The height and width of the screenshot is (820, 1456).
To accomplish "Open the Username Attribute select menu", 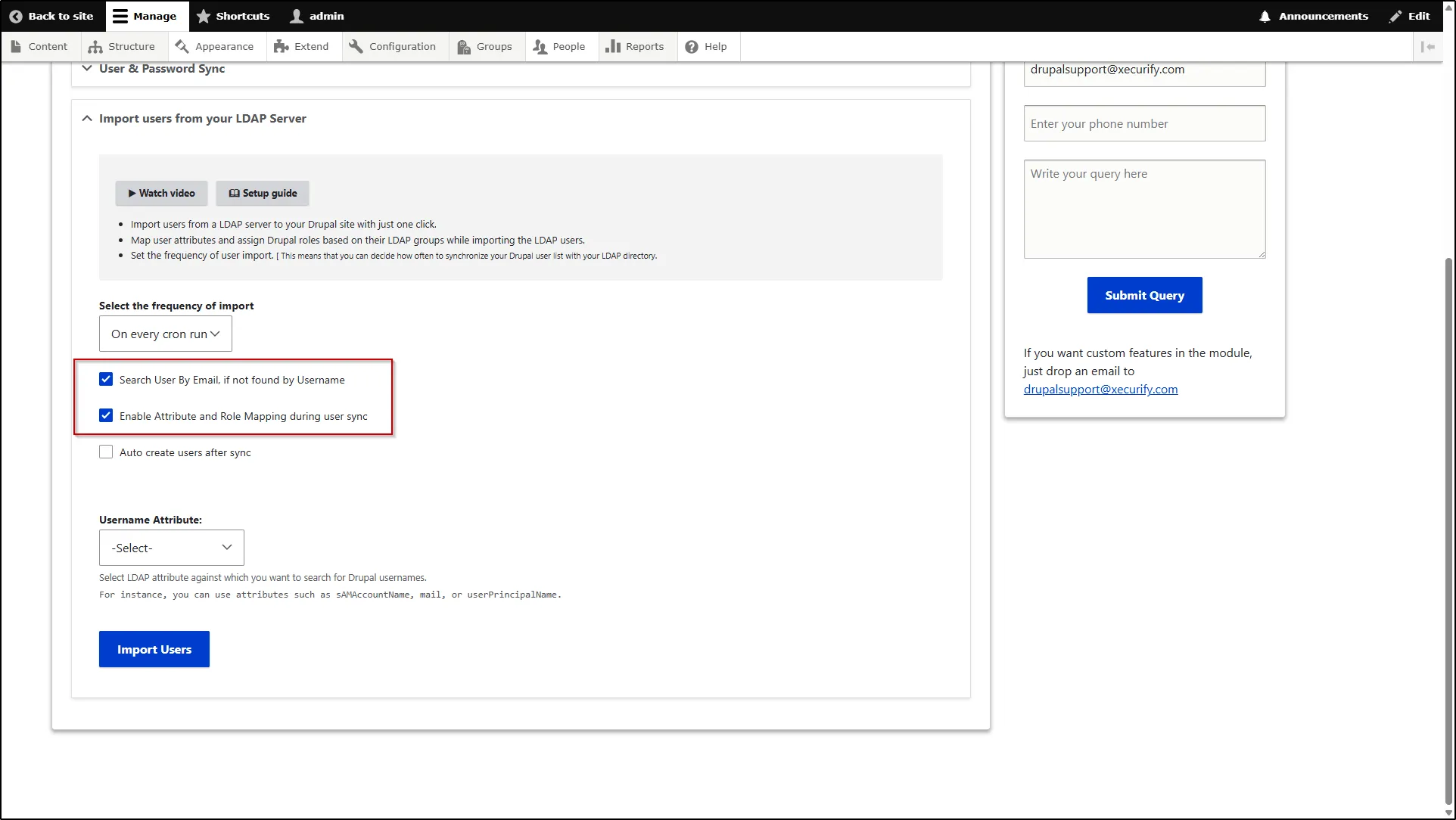I will point(170,548).
